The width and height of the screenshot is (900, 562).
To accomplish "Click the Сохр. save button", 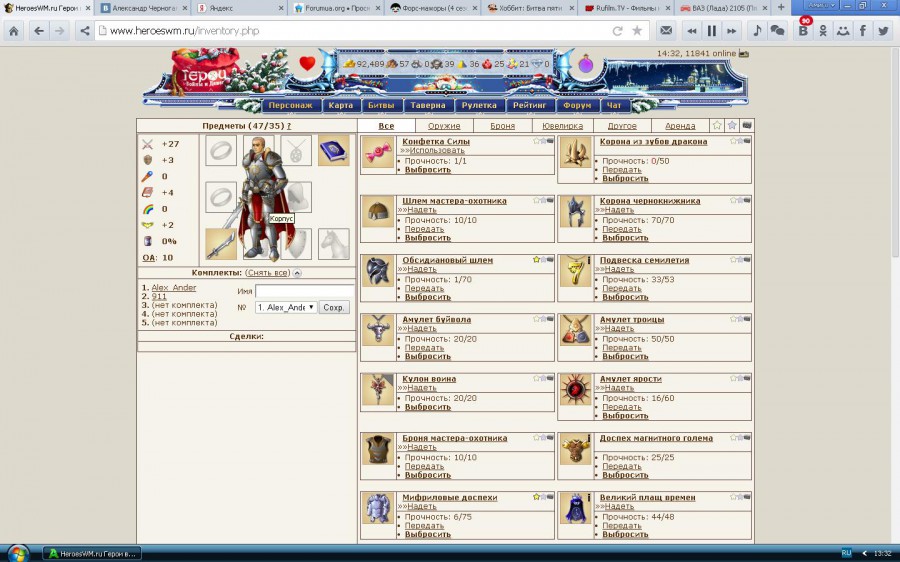I will 333,307.
